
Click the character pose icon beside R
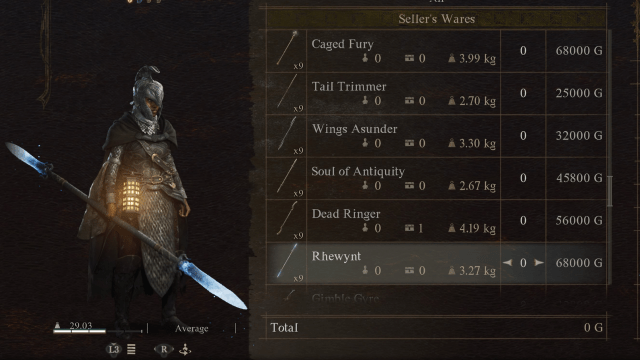tap(185, 349)
